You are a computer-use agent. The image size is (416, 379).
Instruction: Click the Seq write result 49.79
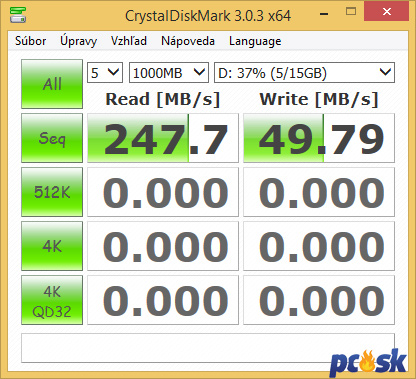(319, 138)
